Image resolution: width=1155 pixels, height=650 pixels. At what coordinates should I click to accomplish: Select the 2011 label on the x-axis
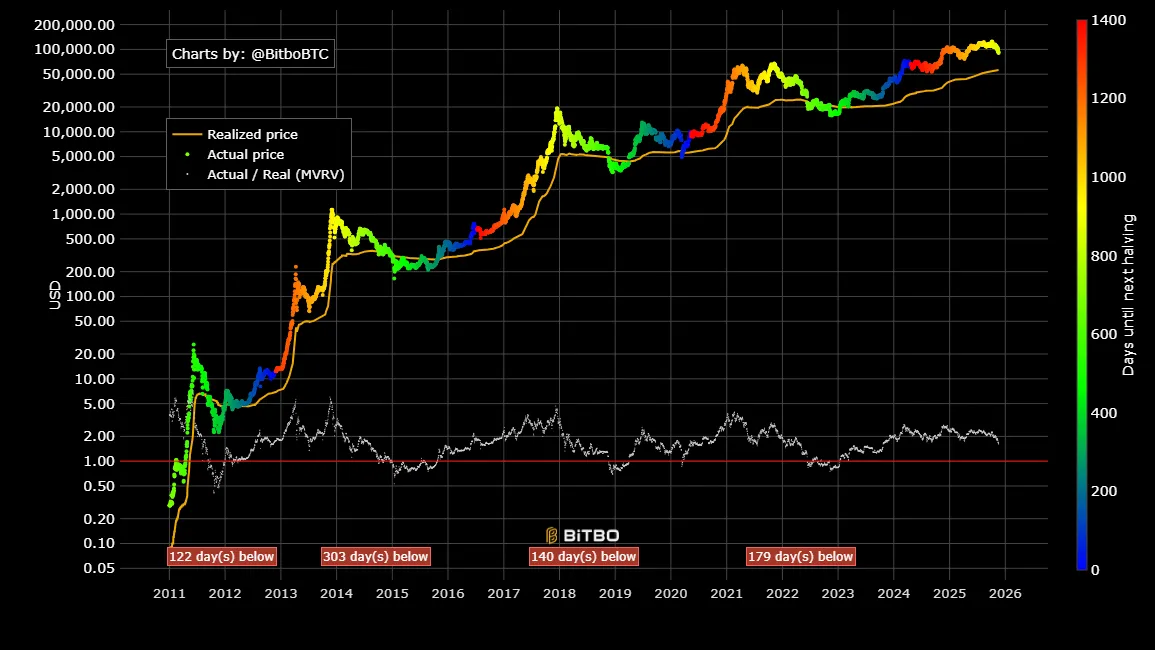coord(170,593)
